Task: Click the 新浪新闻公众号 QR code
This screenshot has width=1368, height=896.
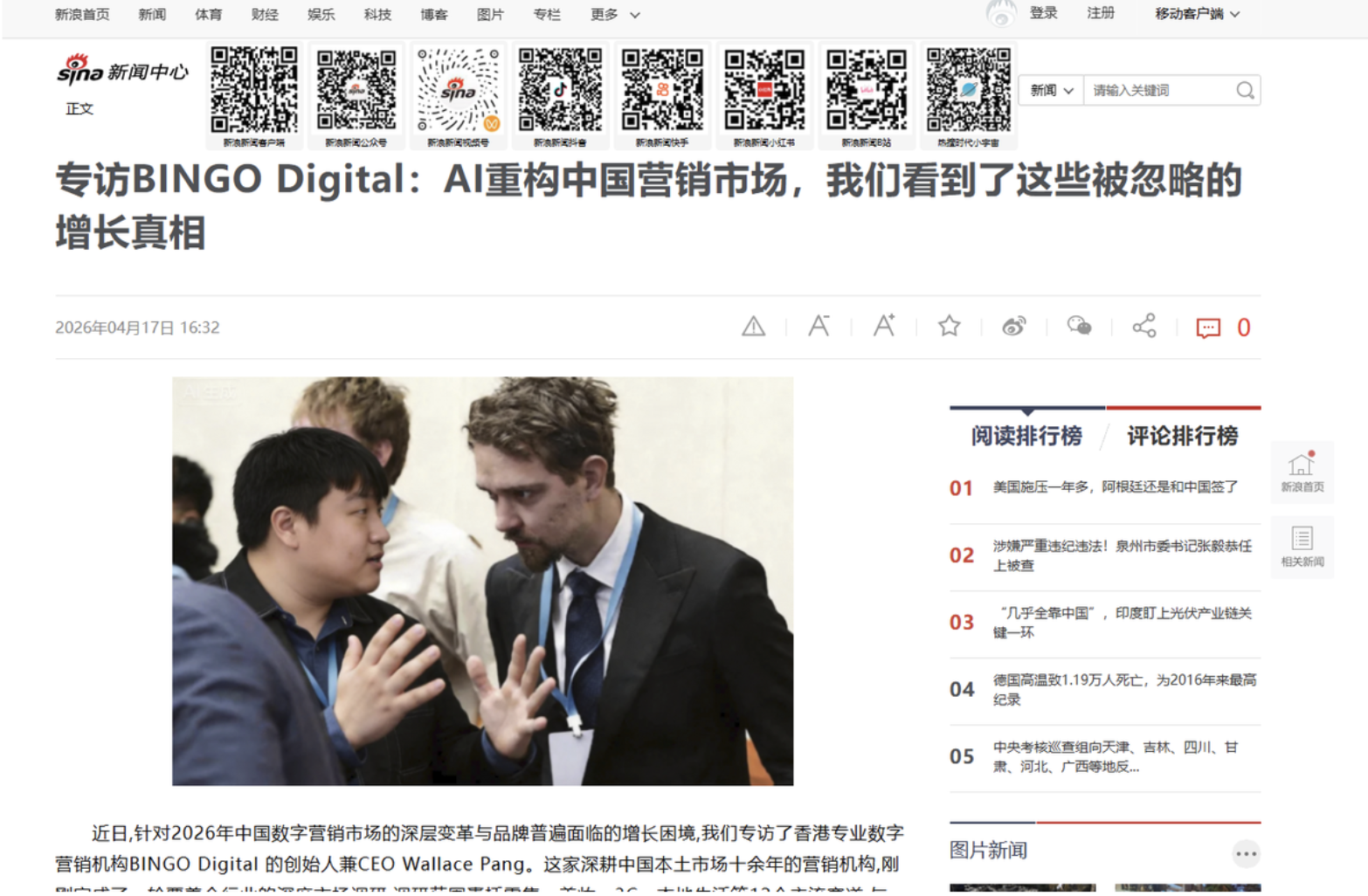Action: (x=356, y=89)
